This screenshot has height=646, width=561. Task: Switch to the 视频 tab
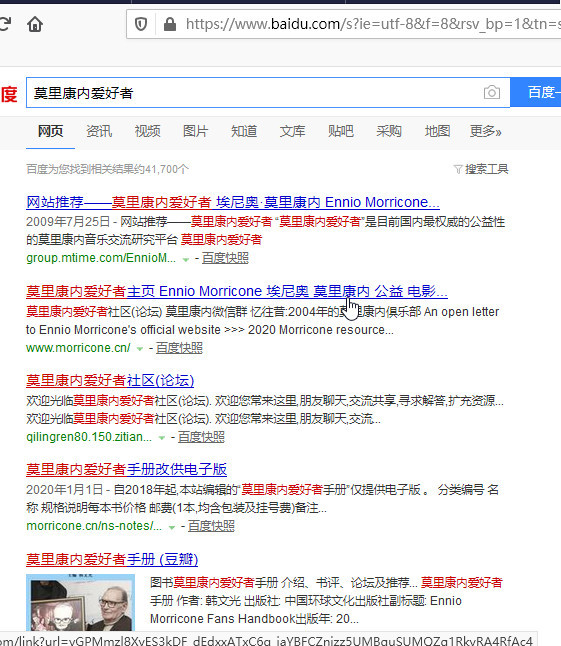click(147, 131)
